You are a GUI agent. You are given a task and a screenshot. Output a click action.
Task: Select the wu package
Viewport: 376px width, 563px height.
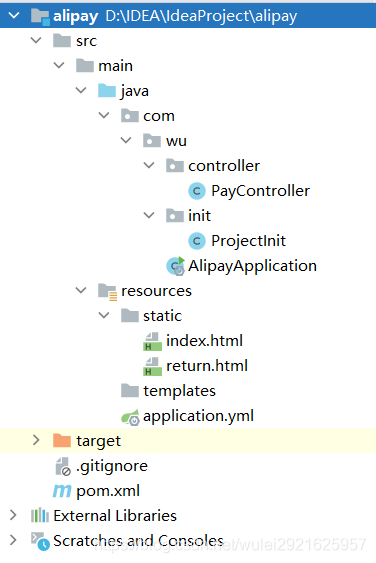tap(165, 141)
